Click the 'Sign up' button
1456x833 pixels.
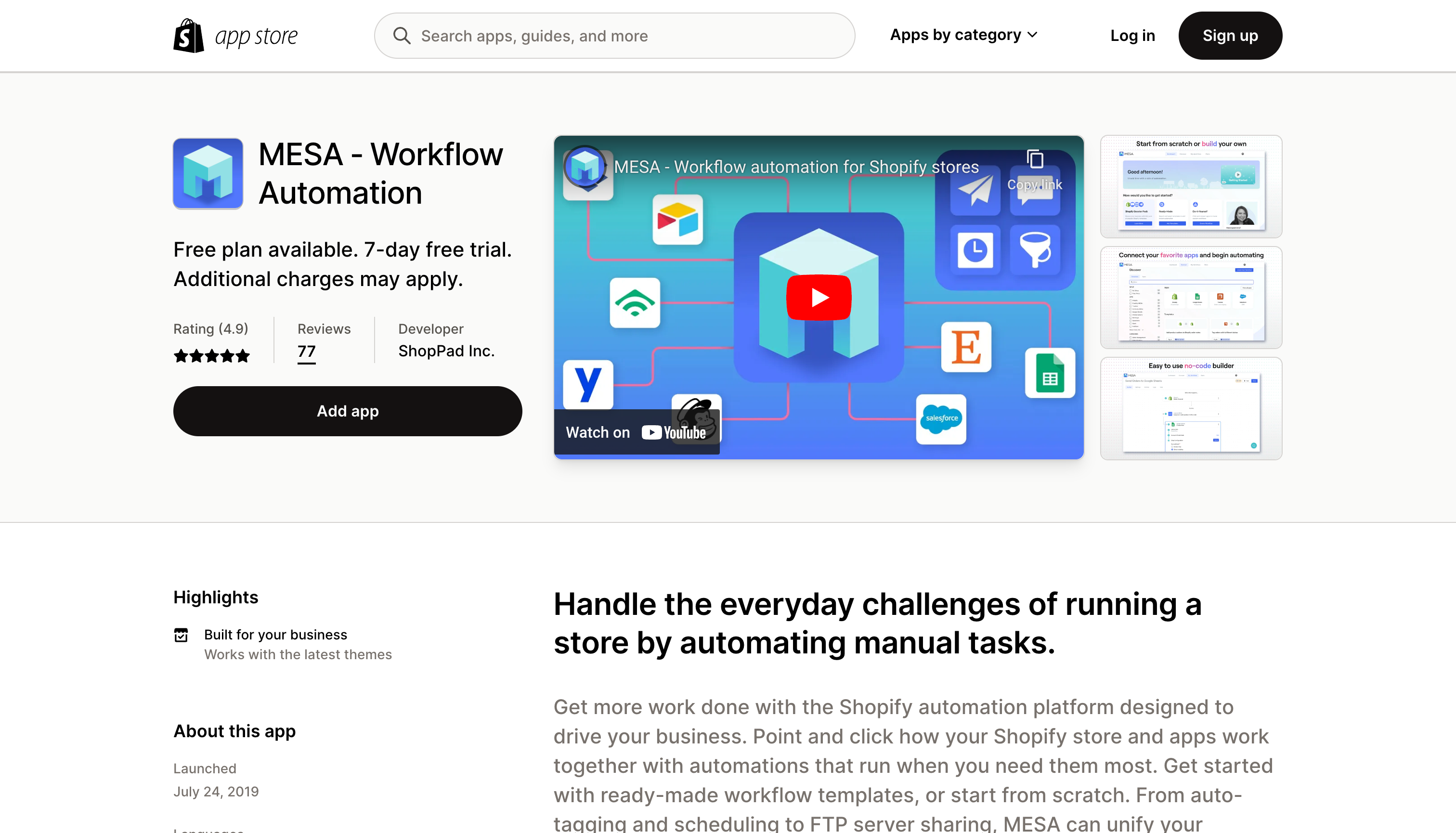[x=1229, y=35]
